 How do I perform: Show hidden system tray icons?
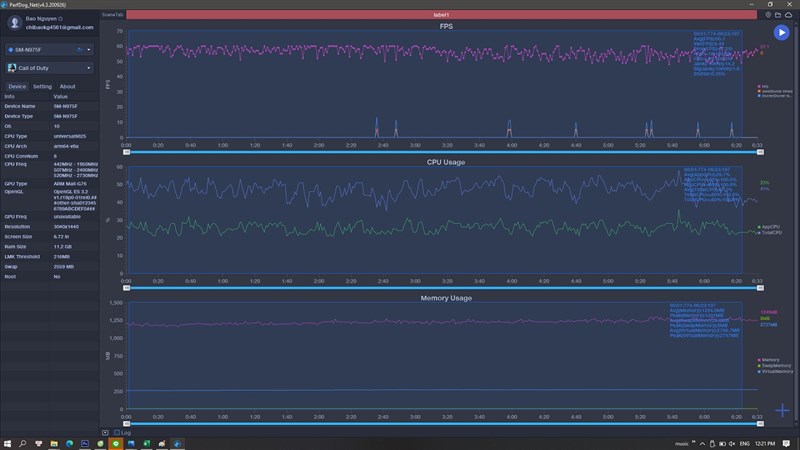pyautogui.click(x=702, y=444)
